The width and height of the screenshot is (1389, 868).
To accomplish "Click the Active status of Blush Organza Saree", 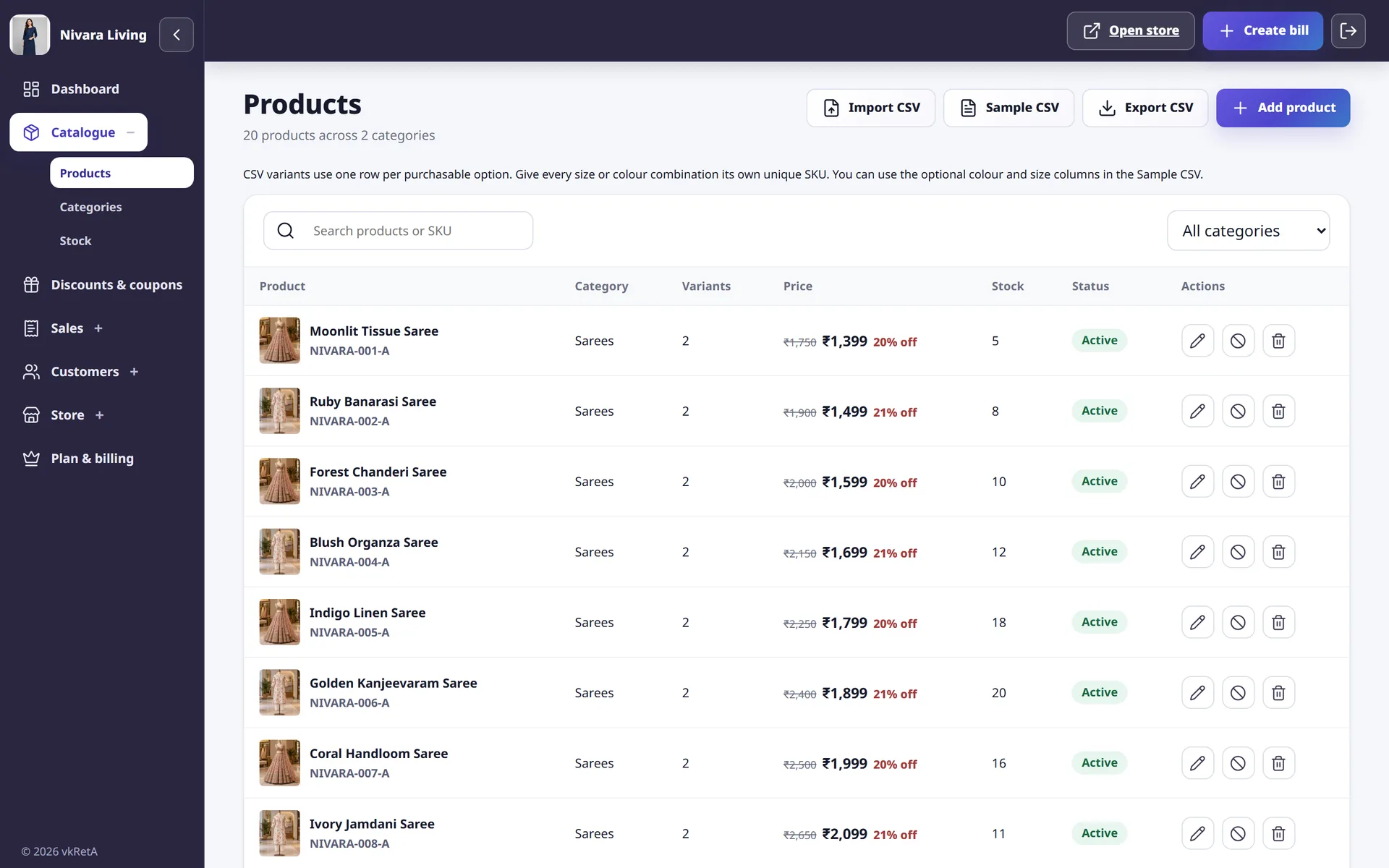I will [x=1099, y=552].
